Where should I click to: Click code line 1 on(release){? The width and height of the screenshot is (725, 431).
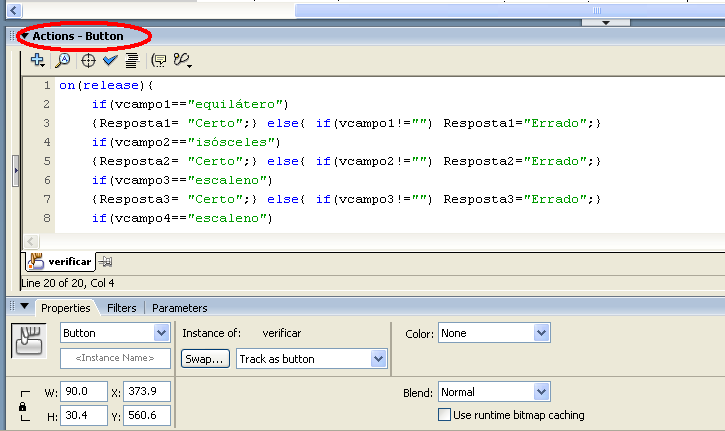[x=106, y=86]
